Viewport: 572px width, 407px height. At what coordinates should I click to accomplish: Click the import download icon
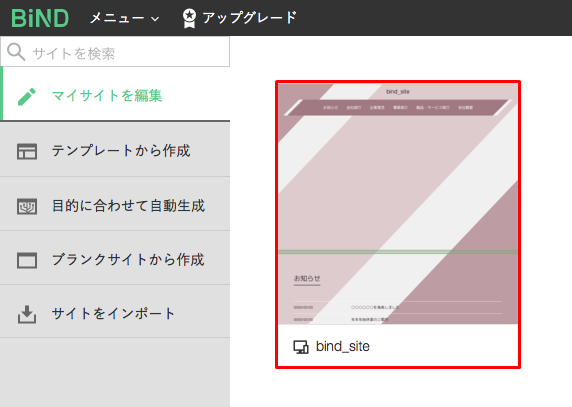[x=27, y=314]
